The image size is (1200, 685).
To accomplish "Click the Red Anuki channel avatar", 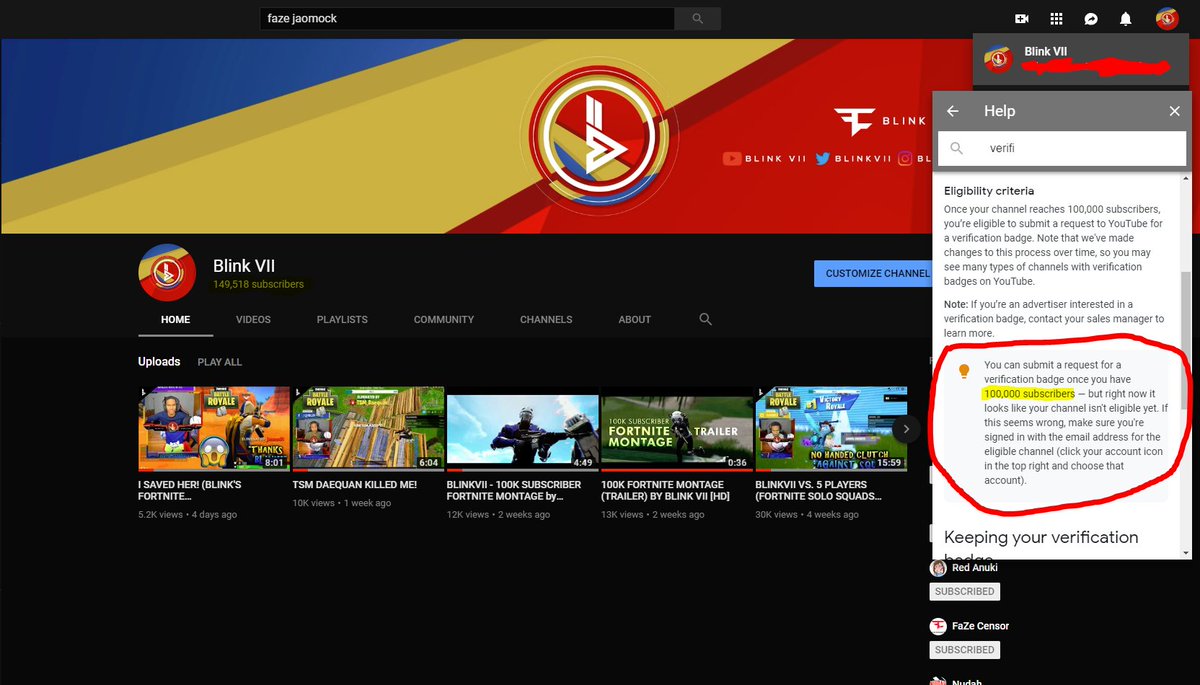I will coord(938,568).
